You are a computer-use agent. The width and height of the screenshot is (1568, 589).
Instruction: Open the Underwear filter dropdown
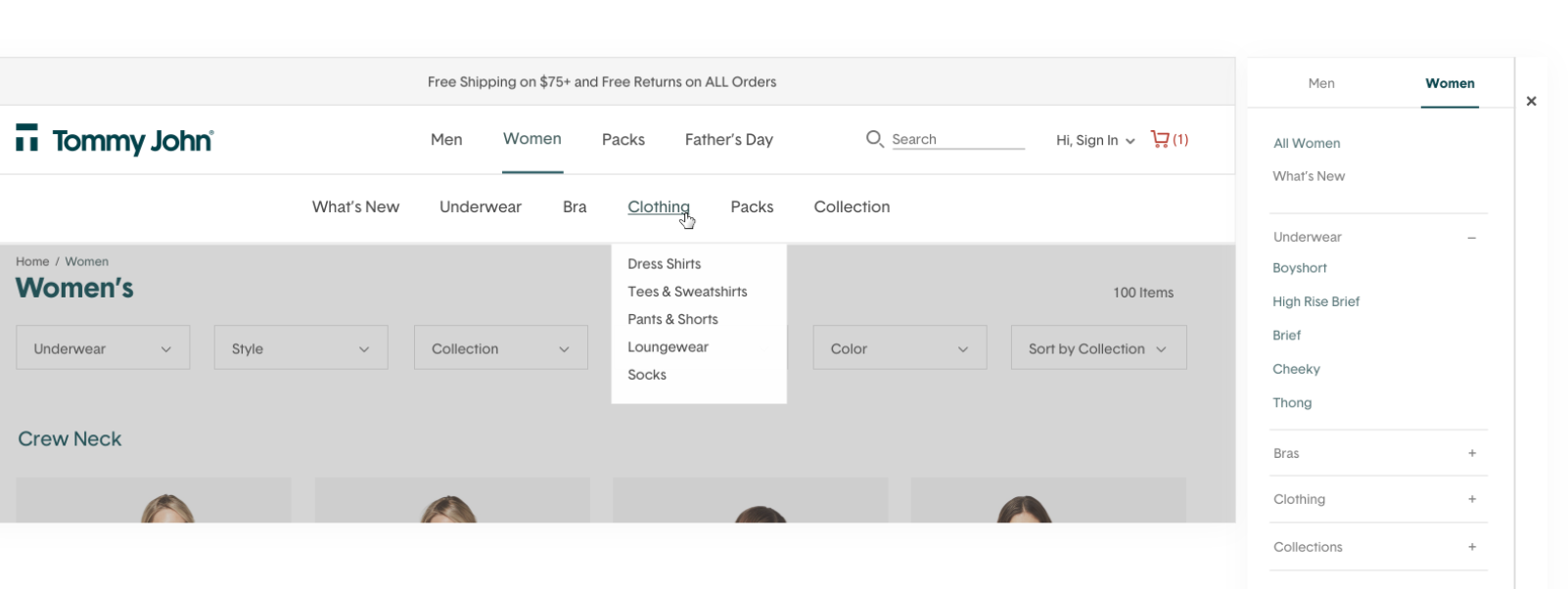[103, 347]
